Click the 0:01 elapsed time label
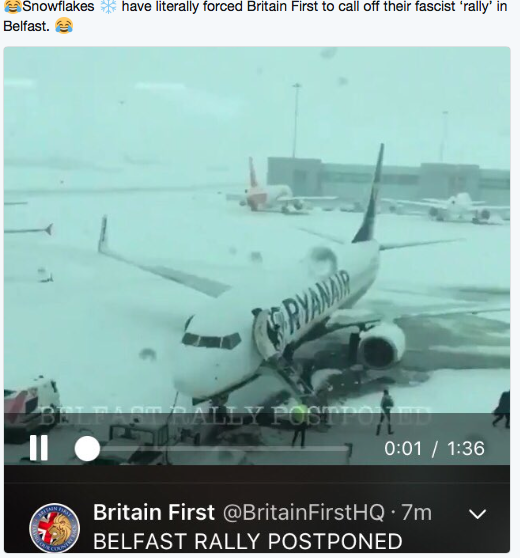This screenshot has height=558, width=520. pyautogui.click(x=403, y=448)
